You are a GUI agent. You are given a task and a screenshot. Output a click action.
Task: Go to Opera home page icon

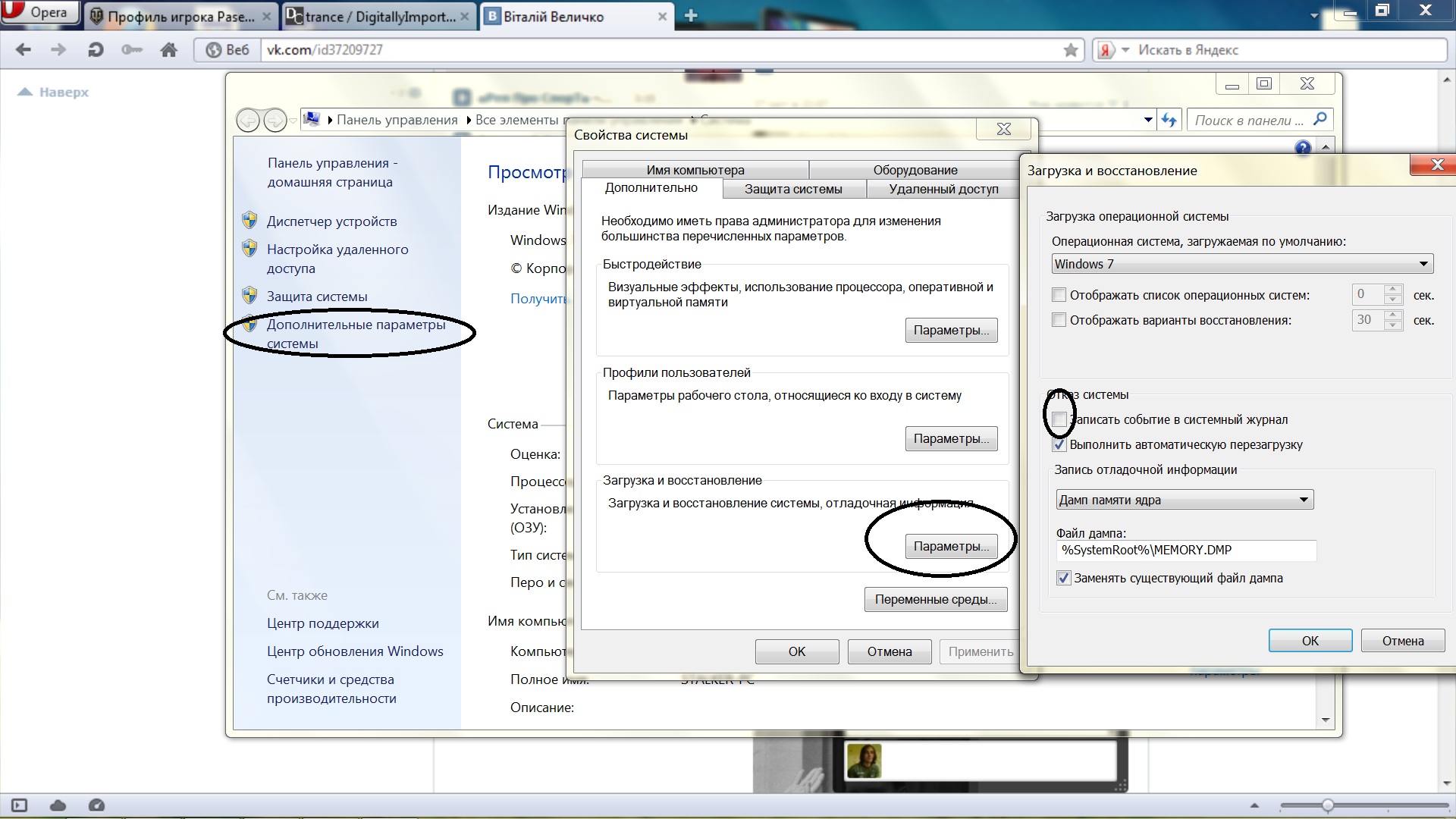(x=168, y=50)
